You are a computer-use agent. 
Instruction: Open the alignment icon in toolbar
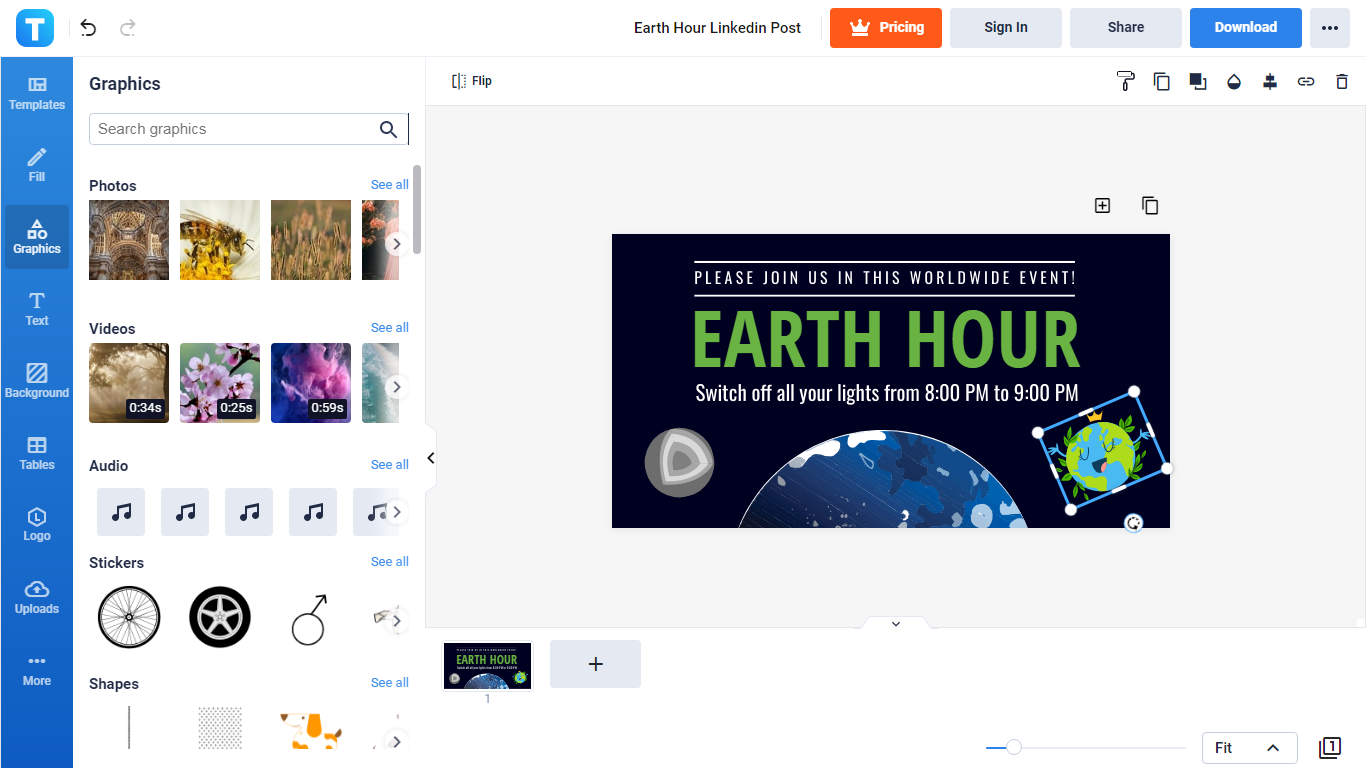[1269, 82]
